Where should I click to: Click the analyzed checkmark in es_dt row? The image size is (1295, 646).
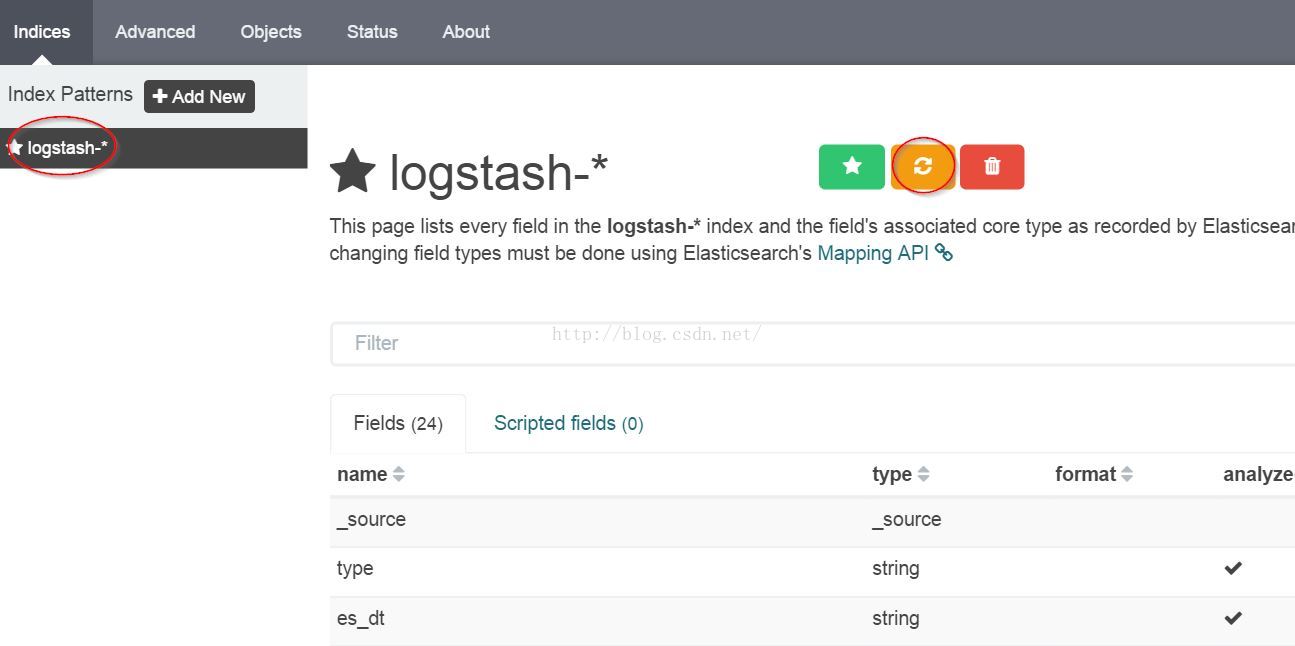click(1233, 618)
